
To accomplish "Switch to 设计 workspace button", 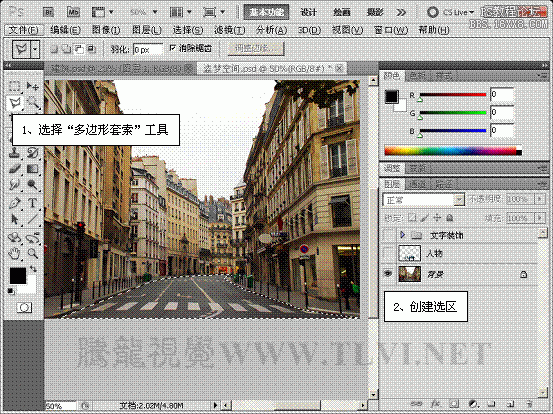I will point(308,12).
